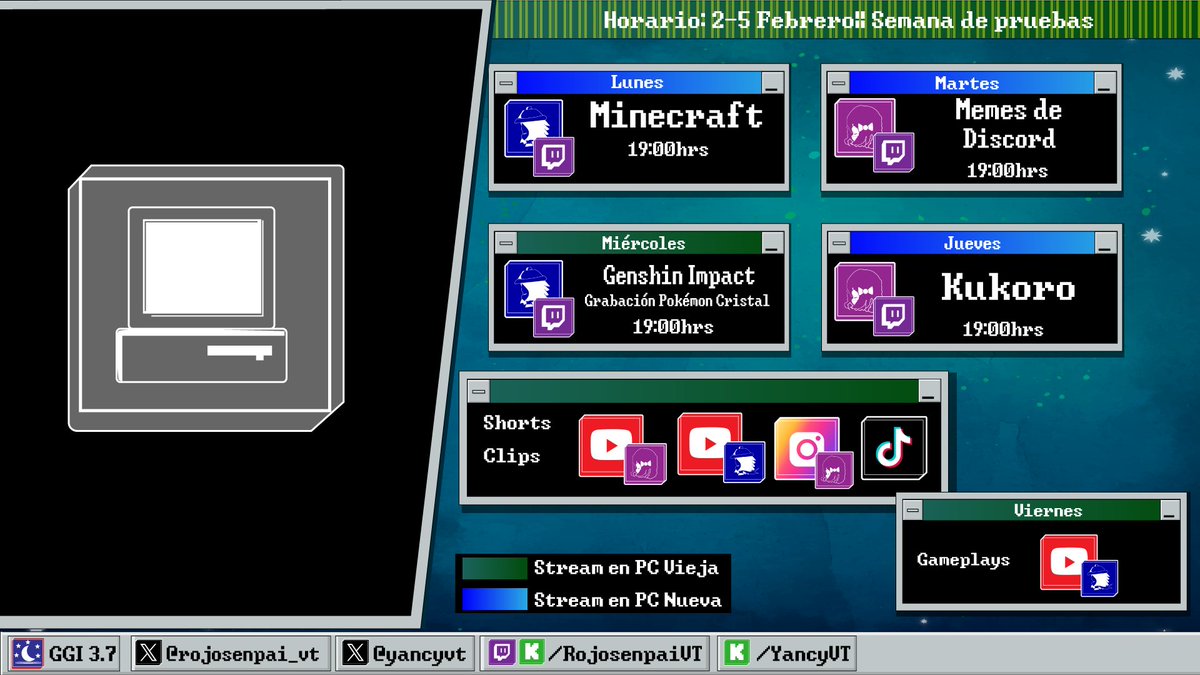1200x675 pixels.
Task: Click the blue Stream en PC Nueva swatch
Action: (493, 600)
